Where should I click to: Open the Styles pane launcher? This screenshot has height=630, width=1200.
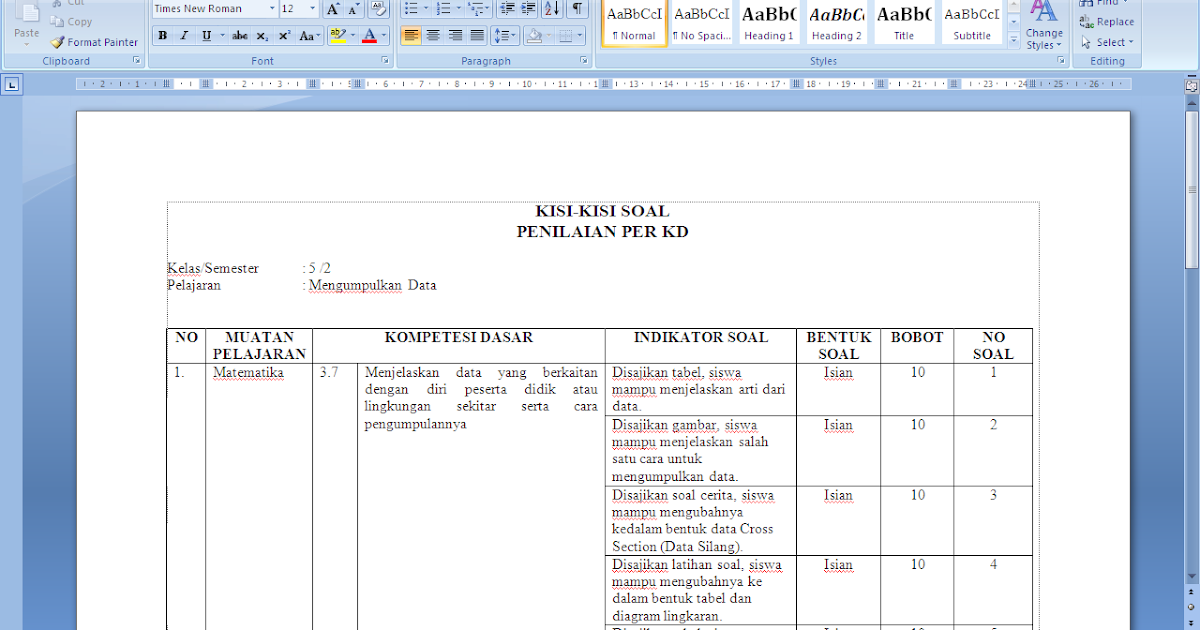pyautogui.click(x=1061, y=61)
